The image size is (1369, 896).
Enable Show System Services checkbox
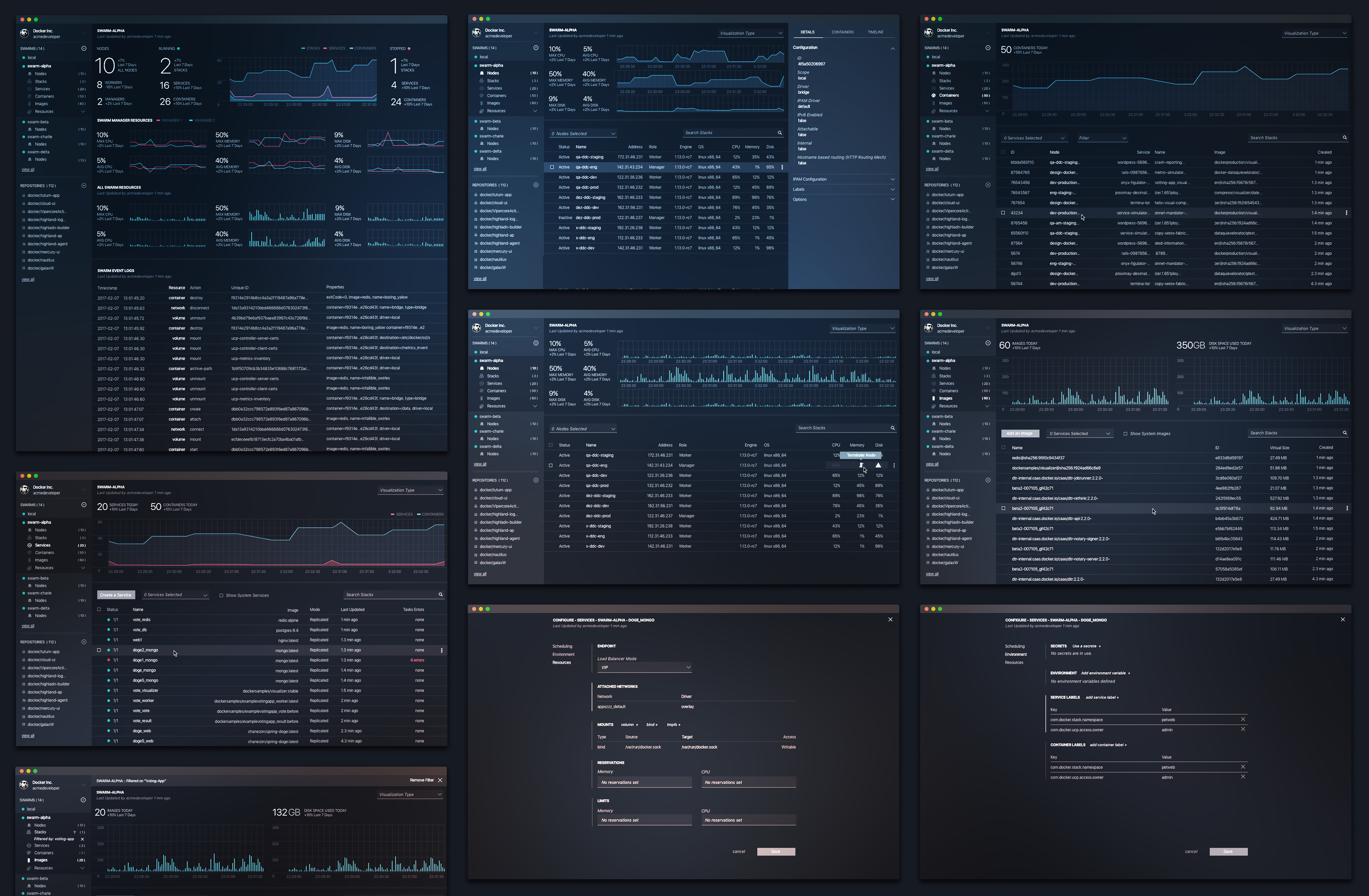point(222,595)
